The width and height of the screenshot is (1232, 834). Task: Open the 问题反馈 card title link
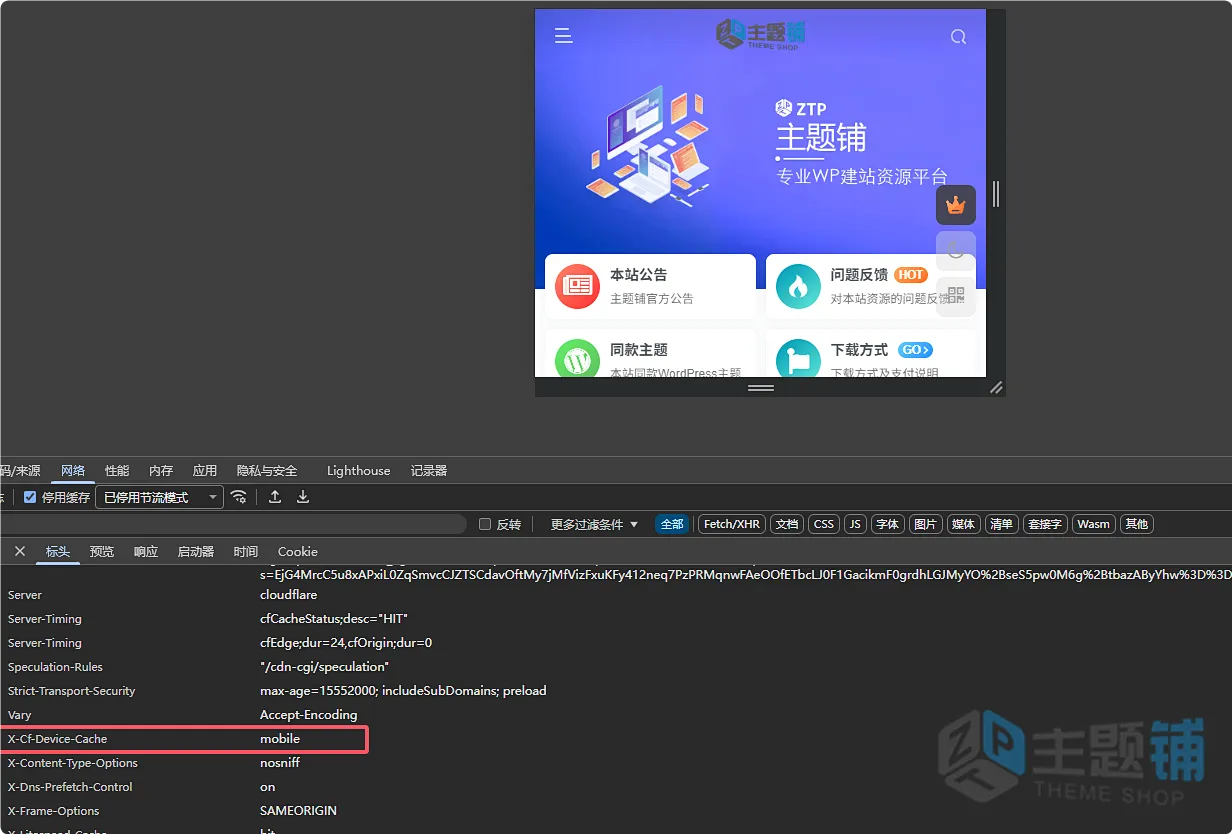pyautogui.click(x=859, y=274)
